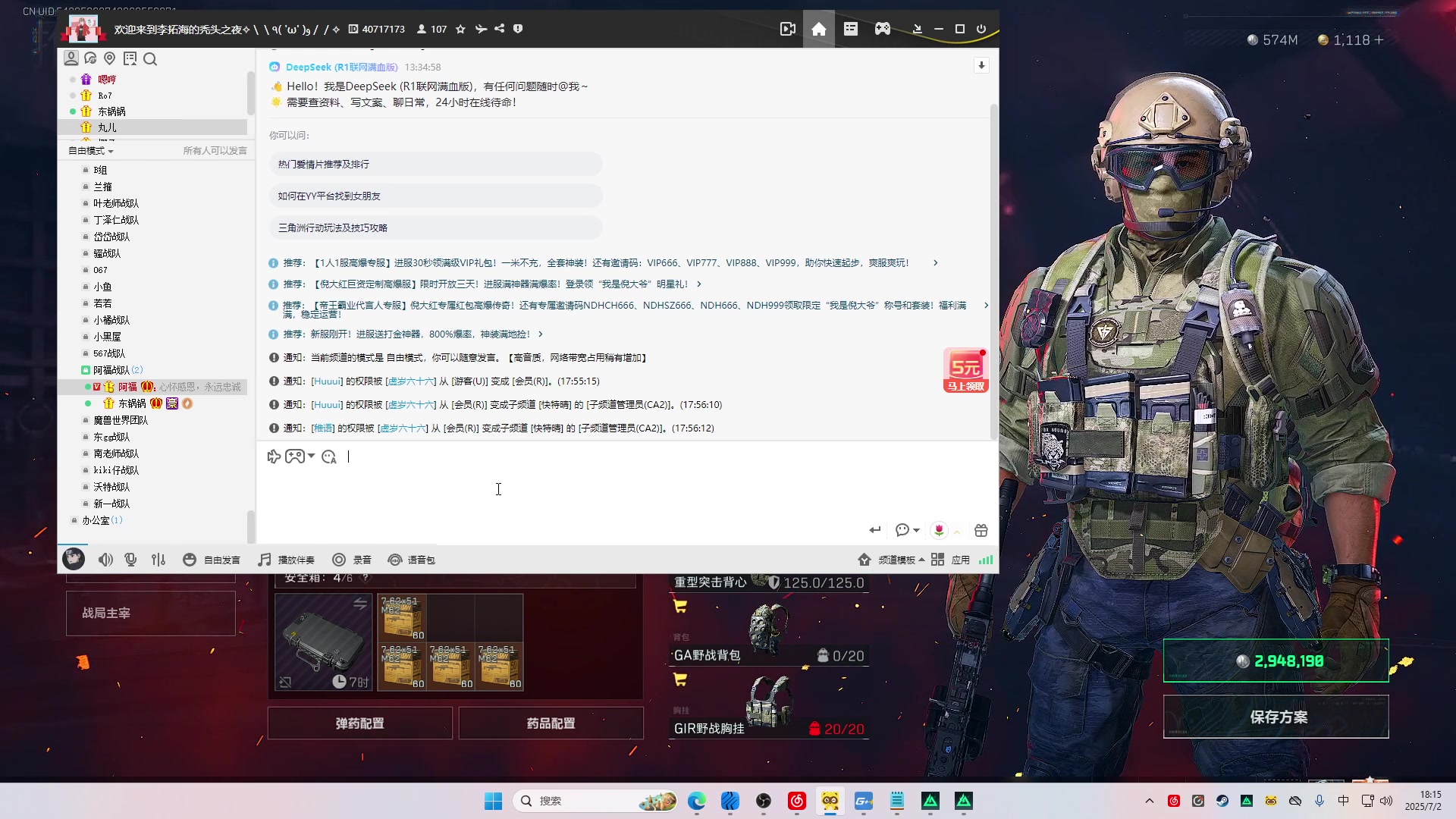Search channel with the magnifier icon

point(150,59)
